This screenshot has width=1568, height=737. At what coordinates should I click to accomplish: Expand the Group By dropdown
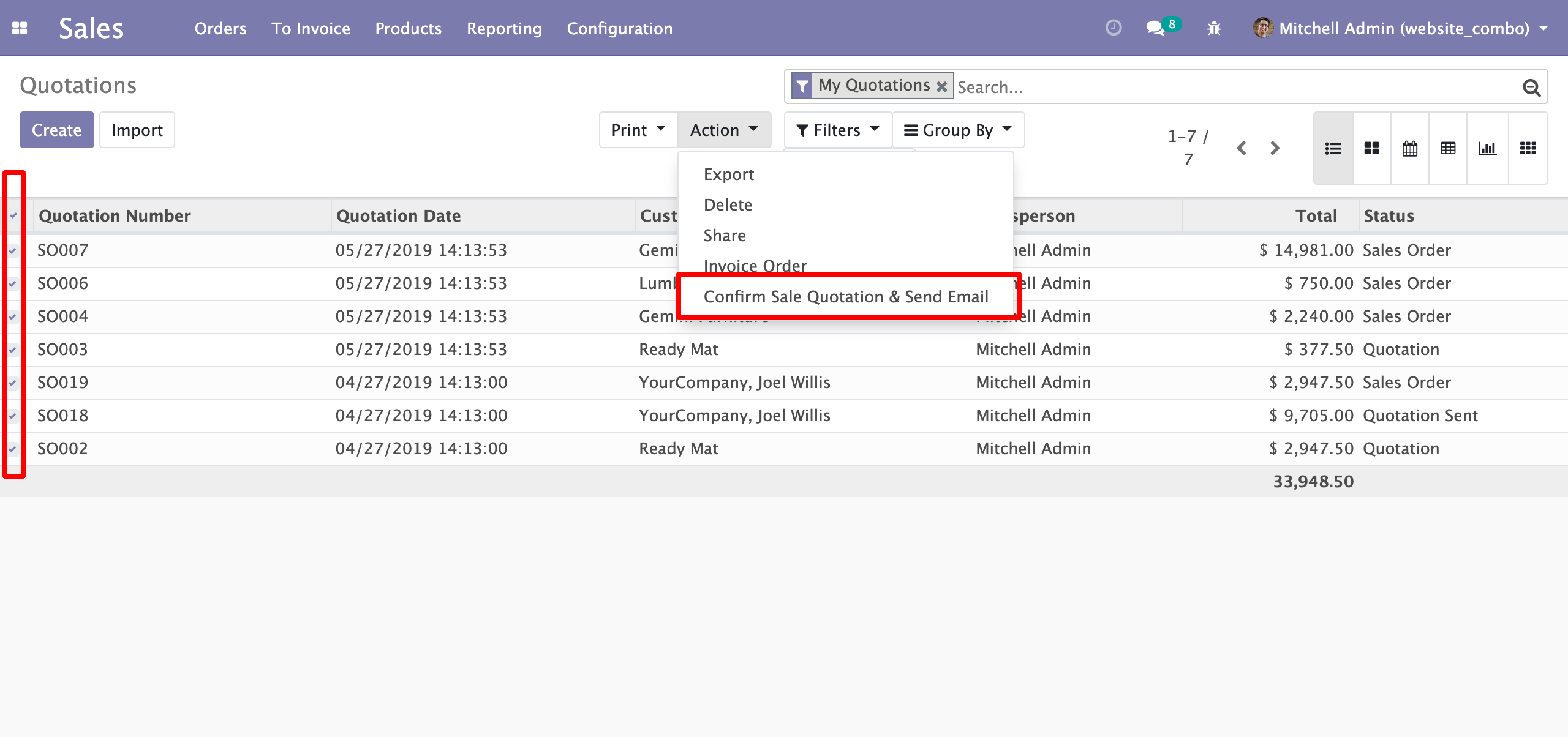[x=957, y=130]
